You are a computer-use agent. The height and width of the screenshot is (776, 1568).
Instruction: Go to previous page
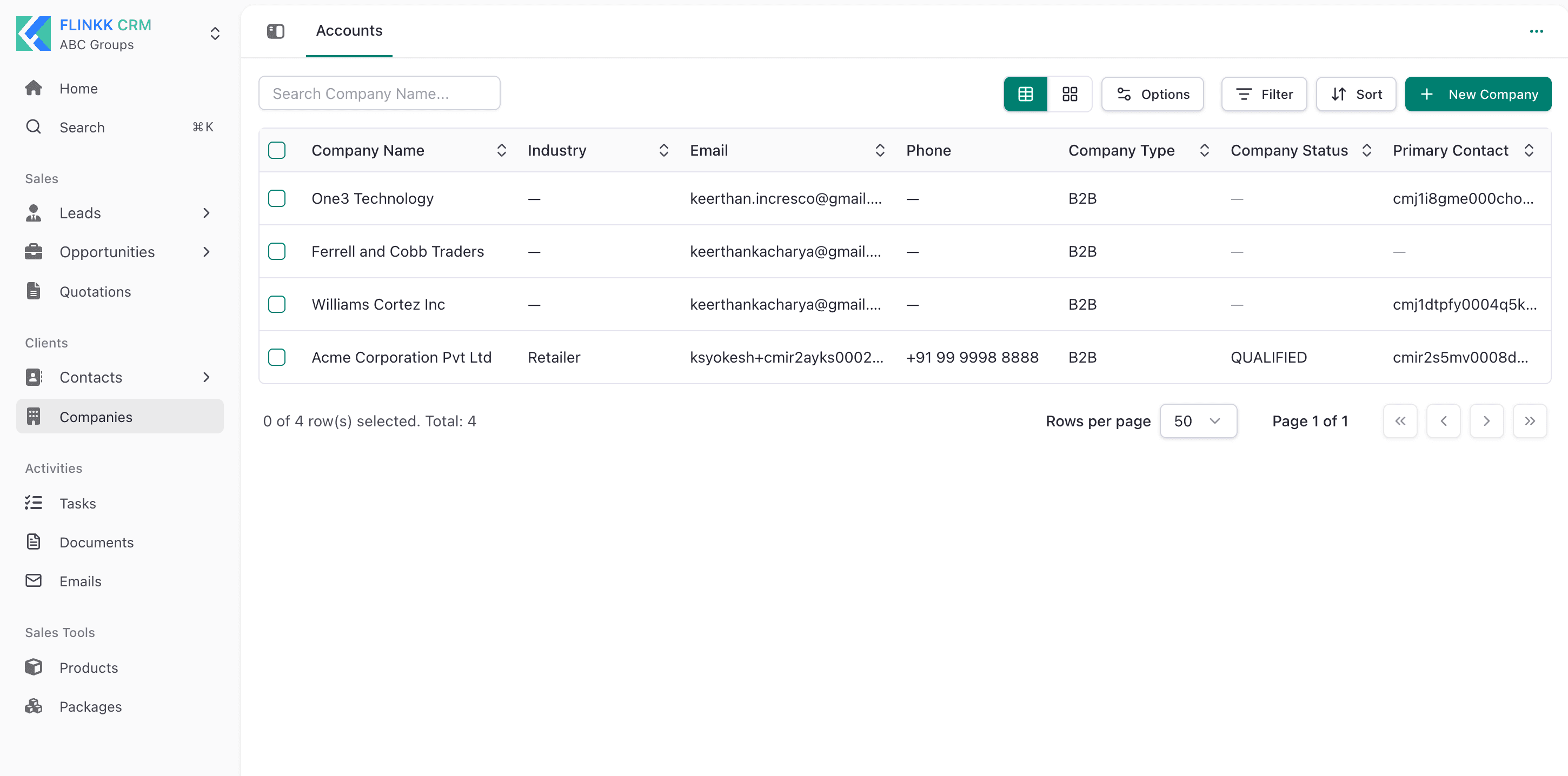(1443, 421)
